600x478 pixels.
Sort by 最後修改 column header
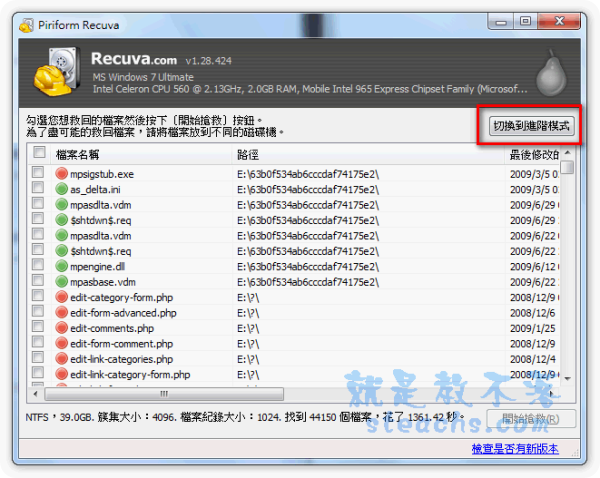(x=533, y=155)
